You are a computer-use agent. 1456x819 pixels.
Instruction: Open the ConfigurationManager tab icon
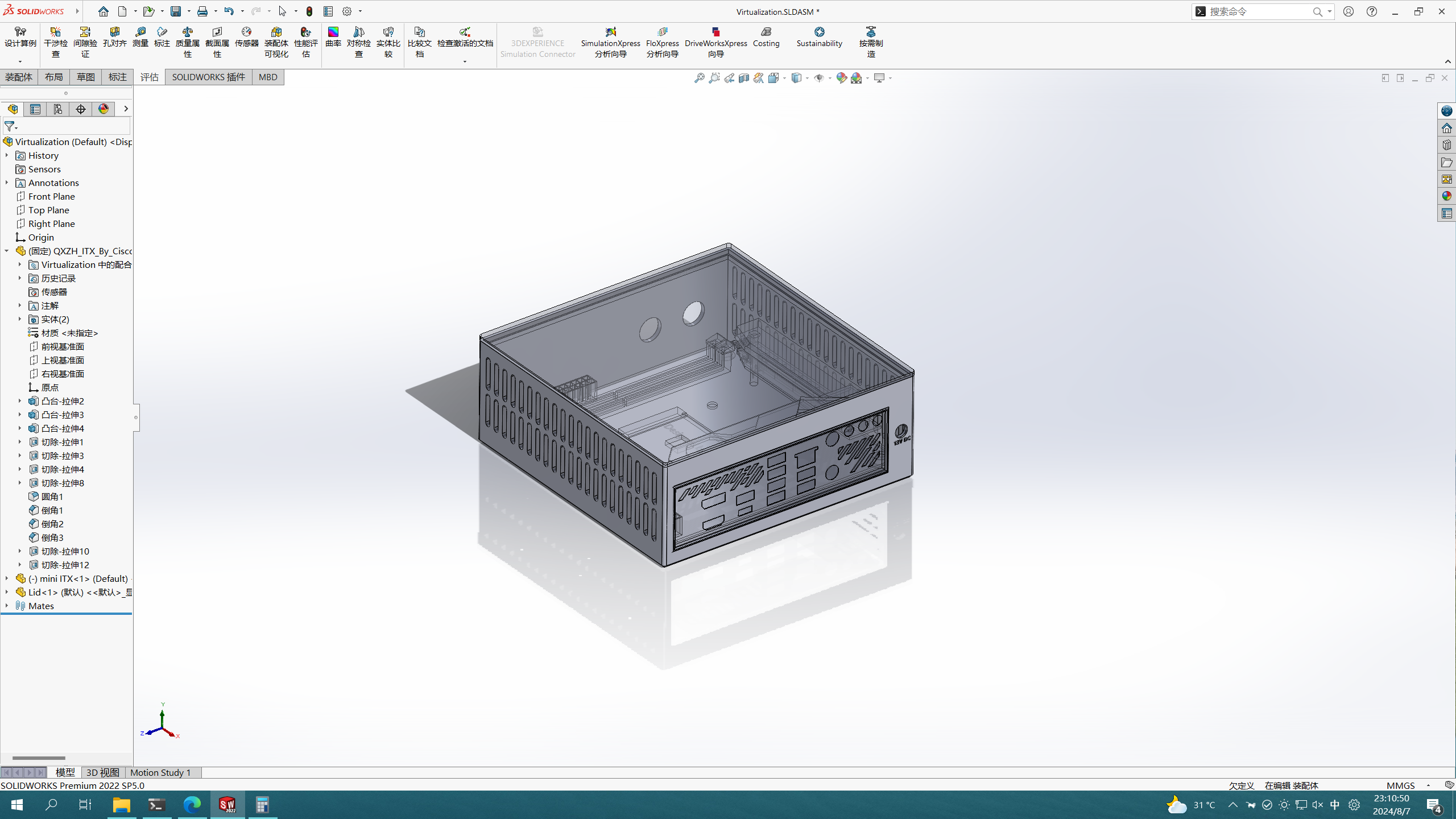point(58,109)
